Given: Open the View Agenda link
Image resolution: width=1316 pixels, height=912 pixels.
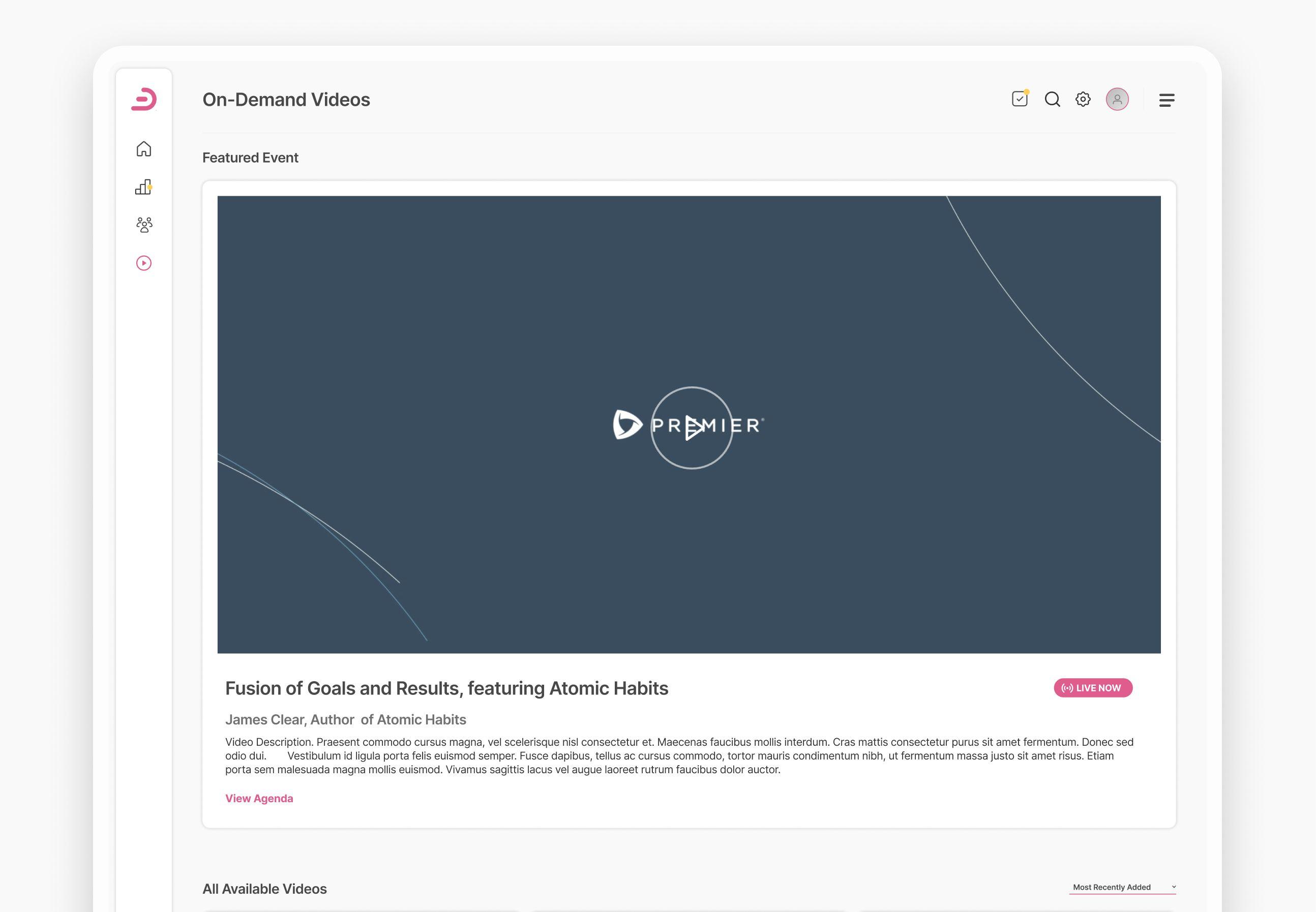Looking at the screenshot, I should point(259,798).
